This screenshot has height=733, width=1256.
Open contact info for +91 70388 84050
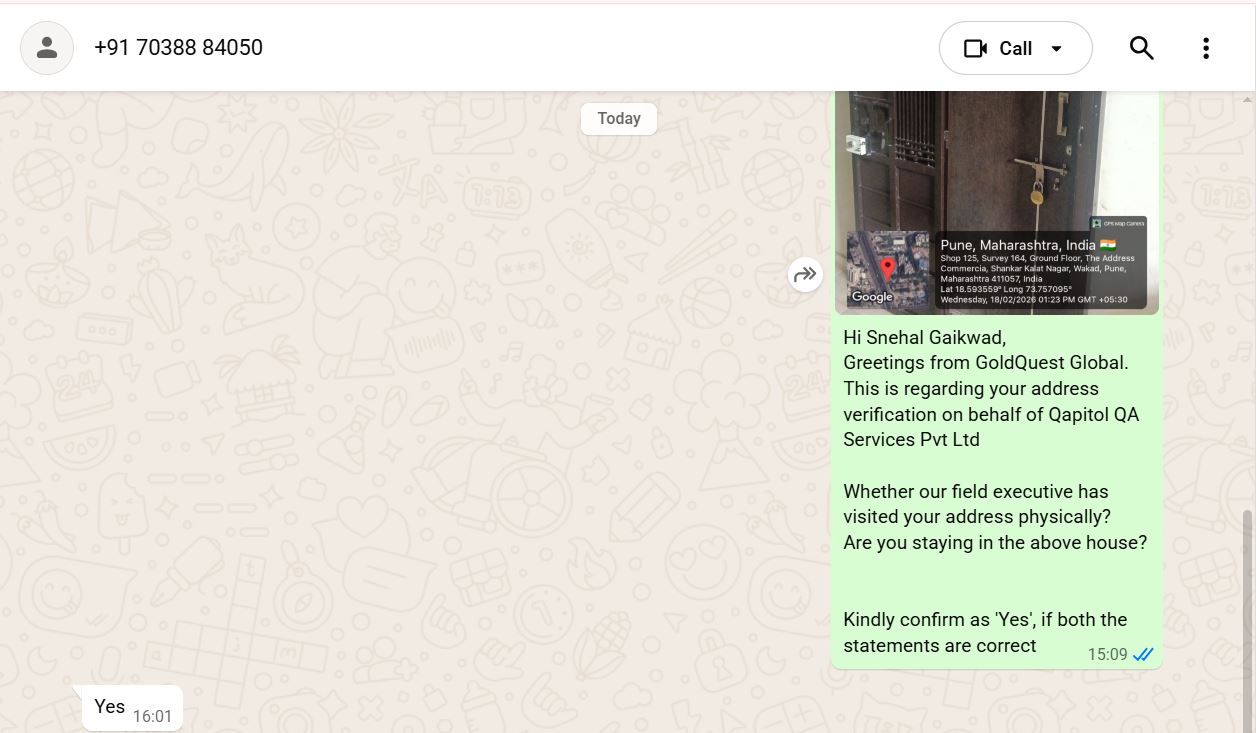pyautogui.click(x=178, y=48)
